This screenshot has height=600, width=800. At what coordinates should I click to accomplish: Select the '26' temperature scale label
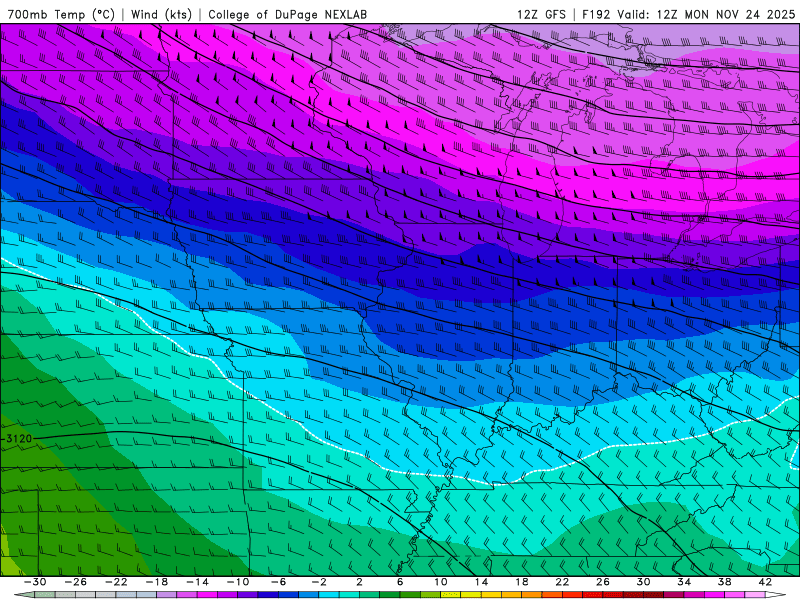click(x=603, y=582)
